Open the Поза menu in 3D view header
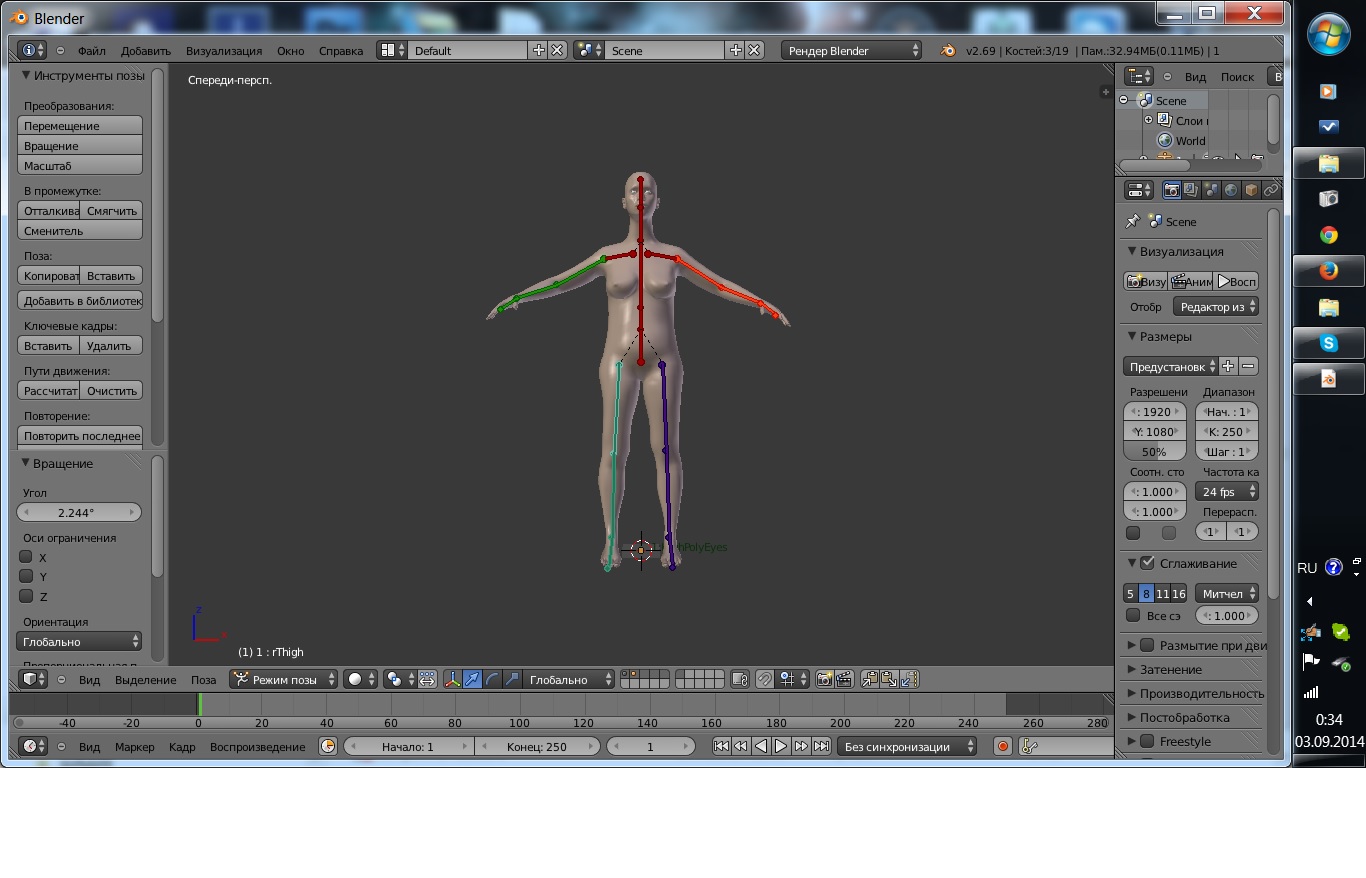This screenshot has height=878, width=1366. coord(203,680)
